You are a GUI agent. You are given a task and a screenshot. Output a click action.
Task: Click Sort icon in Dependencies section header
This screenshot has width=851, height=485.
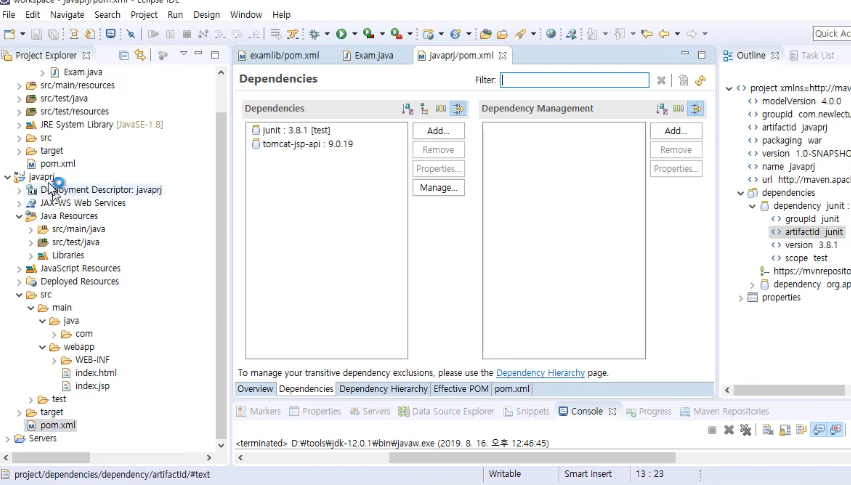point(407,109)
